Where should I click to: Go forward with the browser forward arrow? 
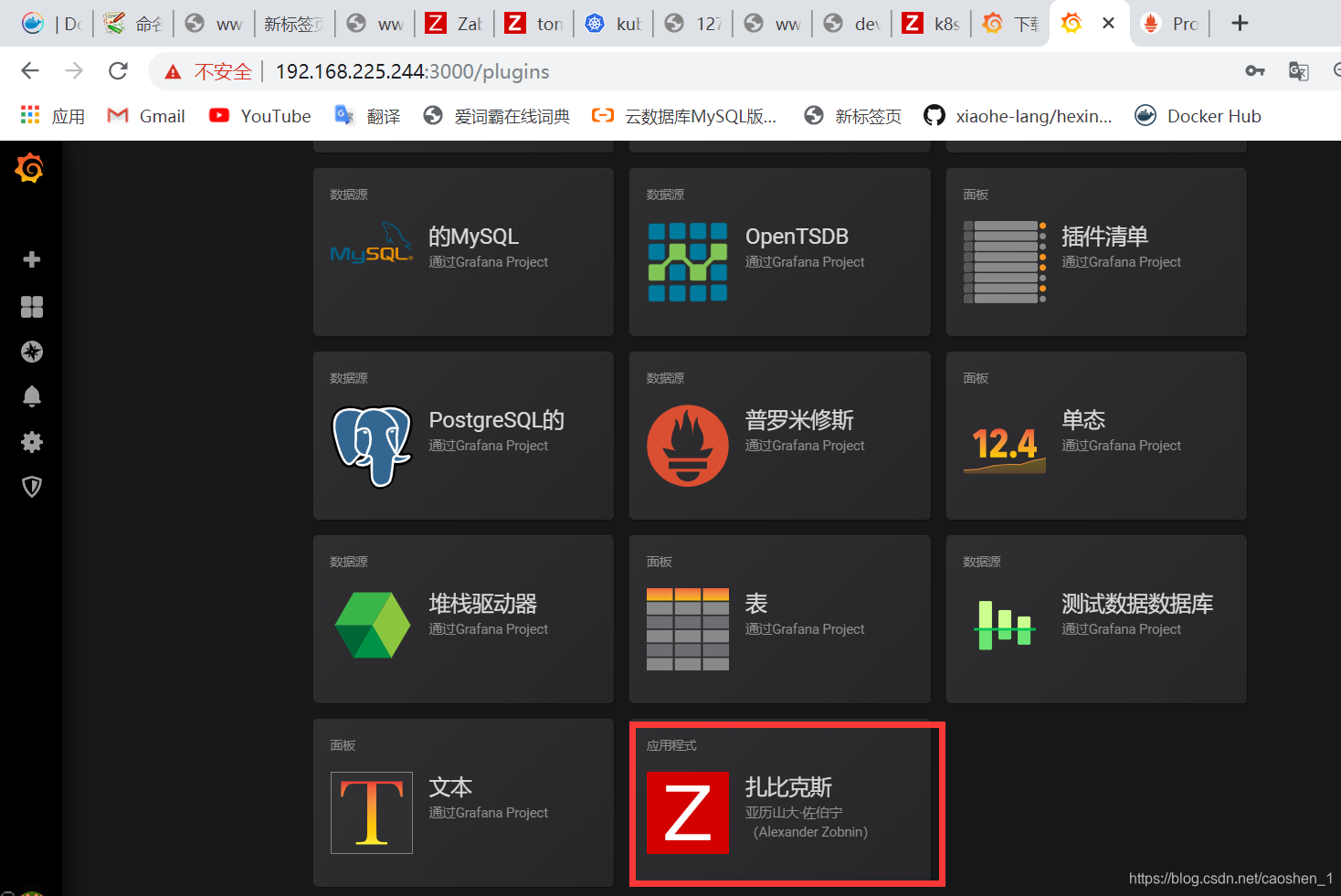pyautogui.click(x=74, y=71)
